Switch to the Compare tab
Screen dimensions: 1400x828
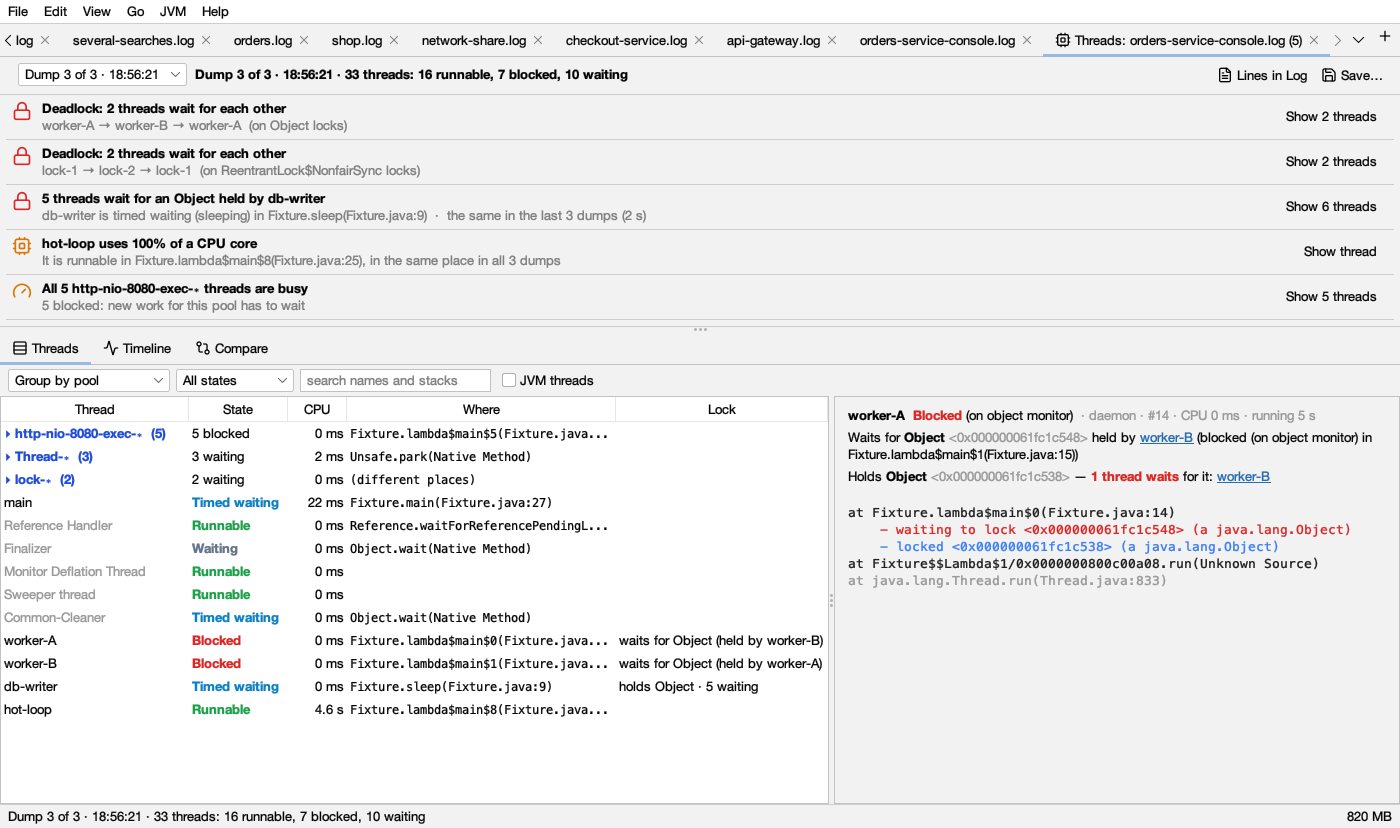[232, 348]
